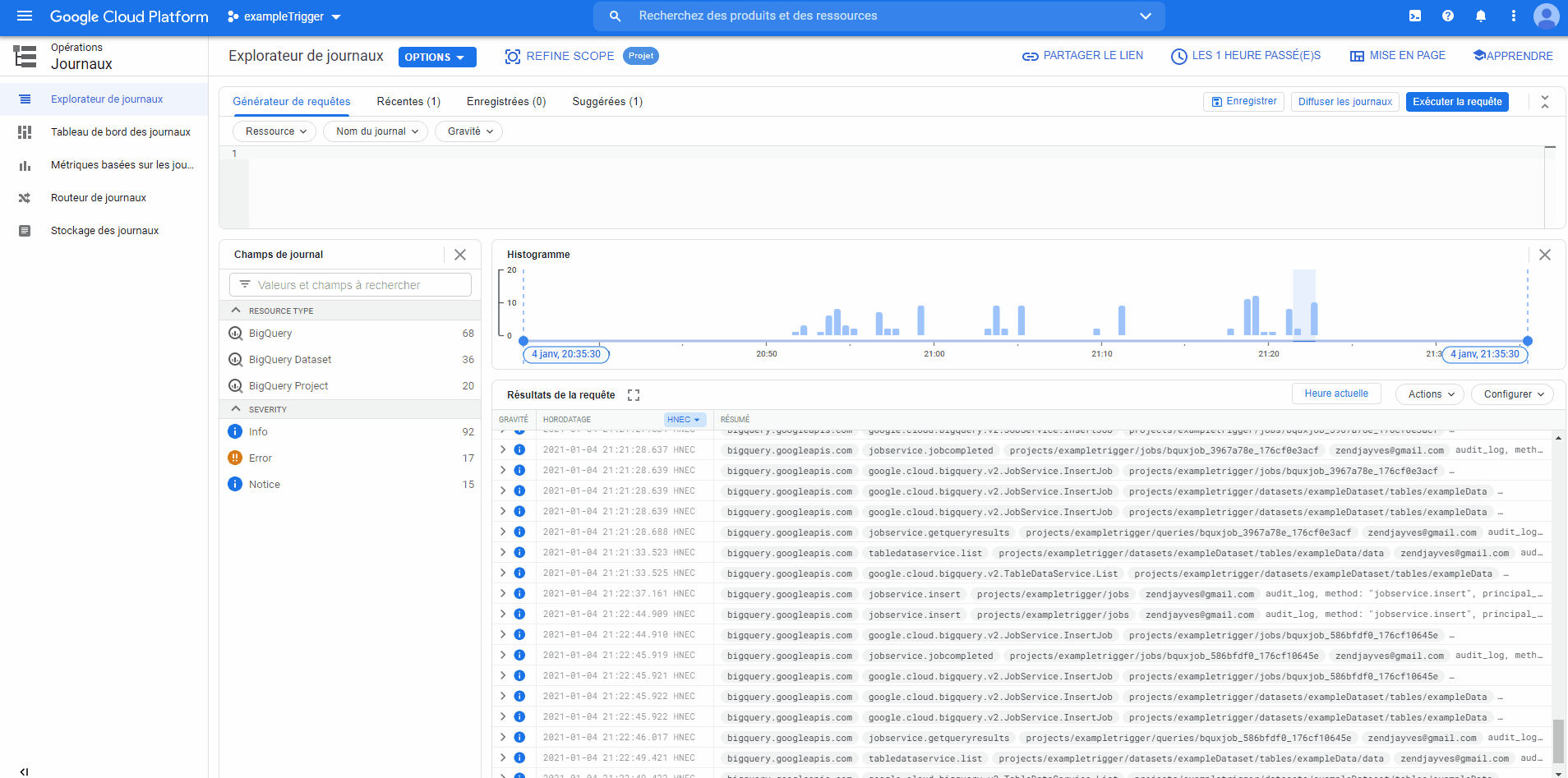The image size is (1568, 778).
Task: Click REFINE SCOPE
Action: (x=560, y=56)
